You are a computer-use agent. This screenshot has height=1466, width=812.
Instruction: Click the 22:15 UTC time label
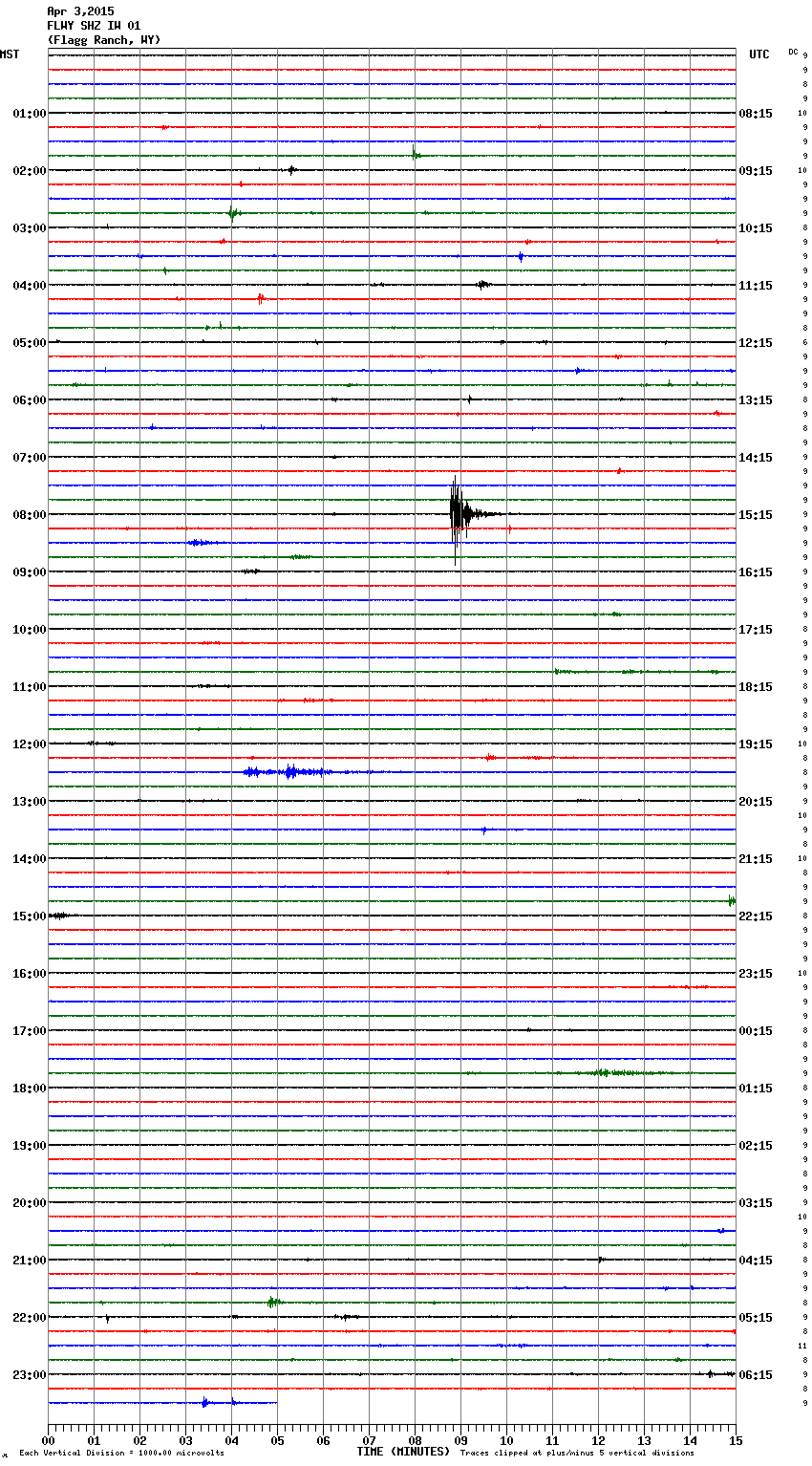756,916
